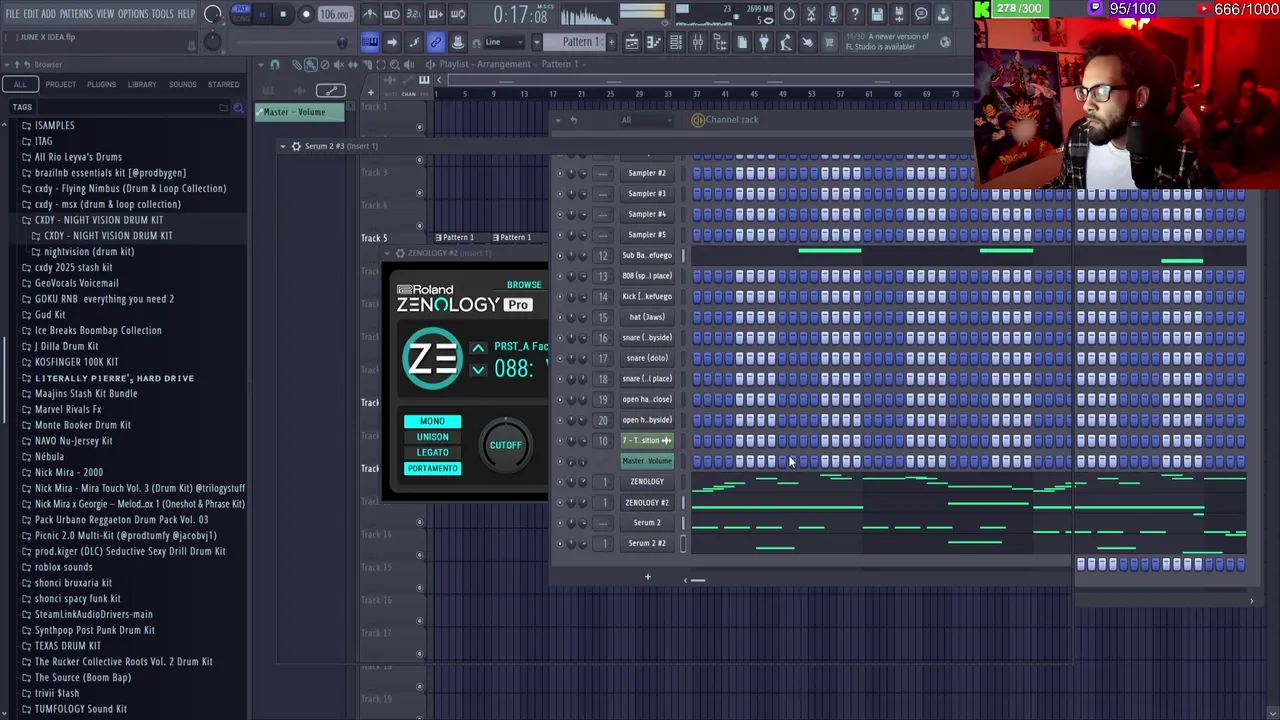Toggle loop recording icon
Screen dimensions: 1280x720
[458, 14]
